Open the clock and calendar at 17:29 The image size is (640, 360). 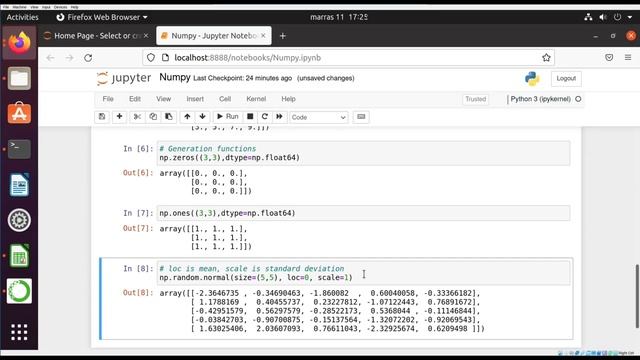click(339, 17)
